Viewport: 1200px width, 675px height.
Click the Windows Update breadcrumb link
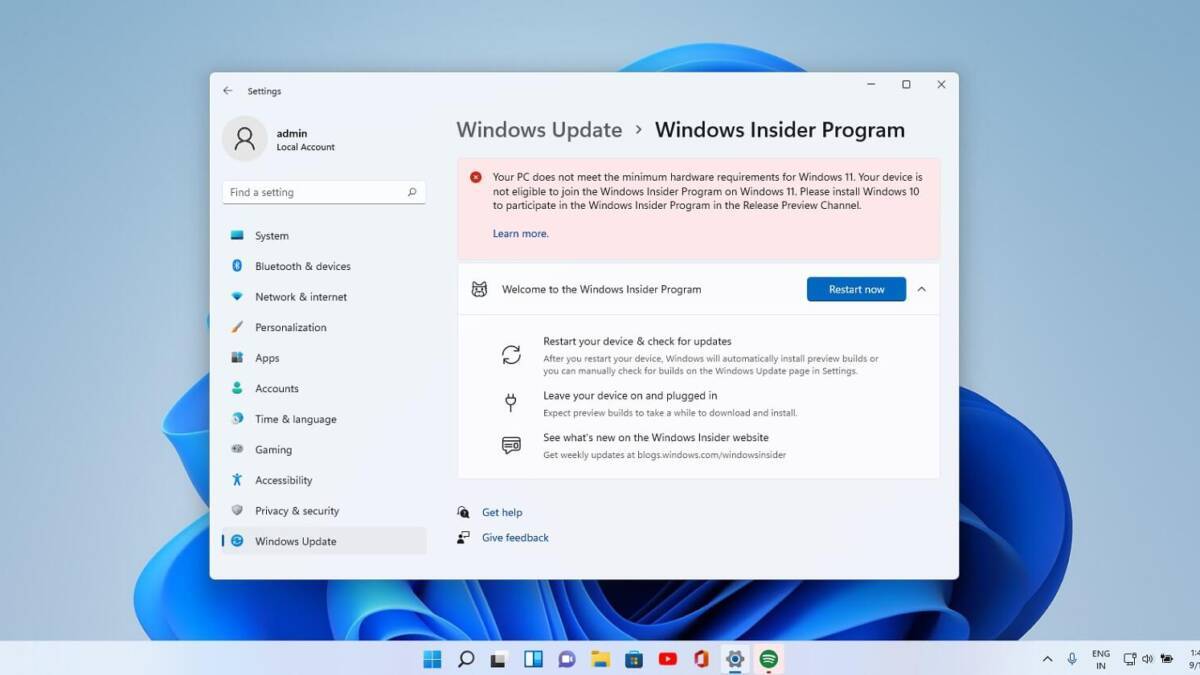click(539, 130)
